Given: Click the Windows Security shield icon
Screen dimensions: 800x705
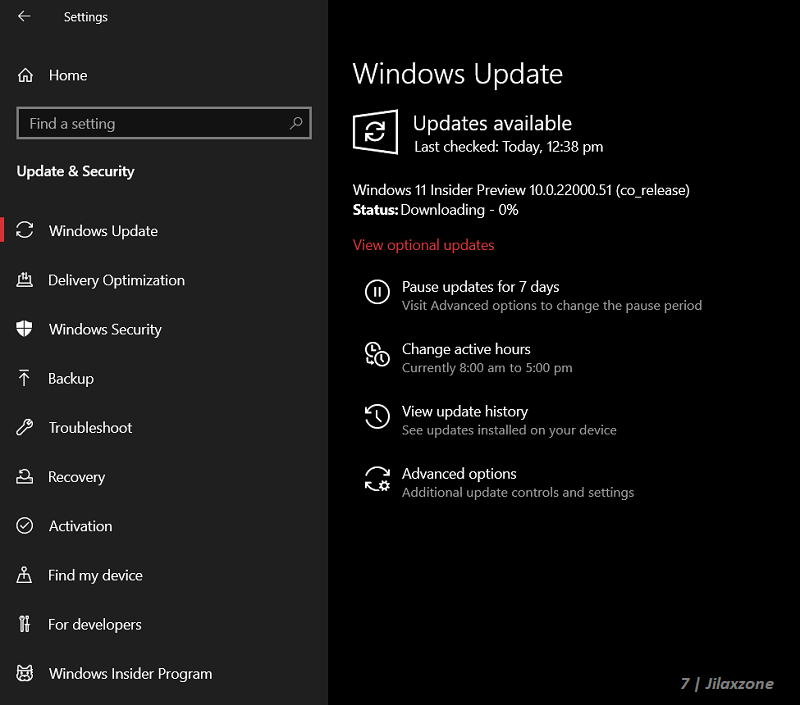Looking at the screenshot, I should pyautogui.click(x=24, y=329).
